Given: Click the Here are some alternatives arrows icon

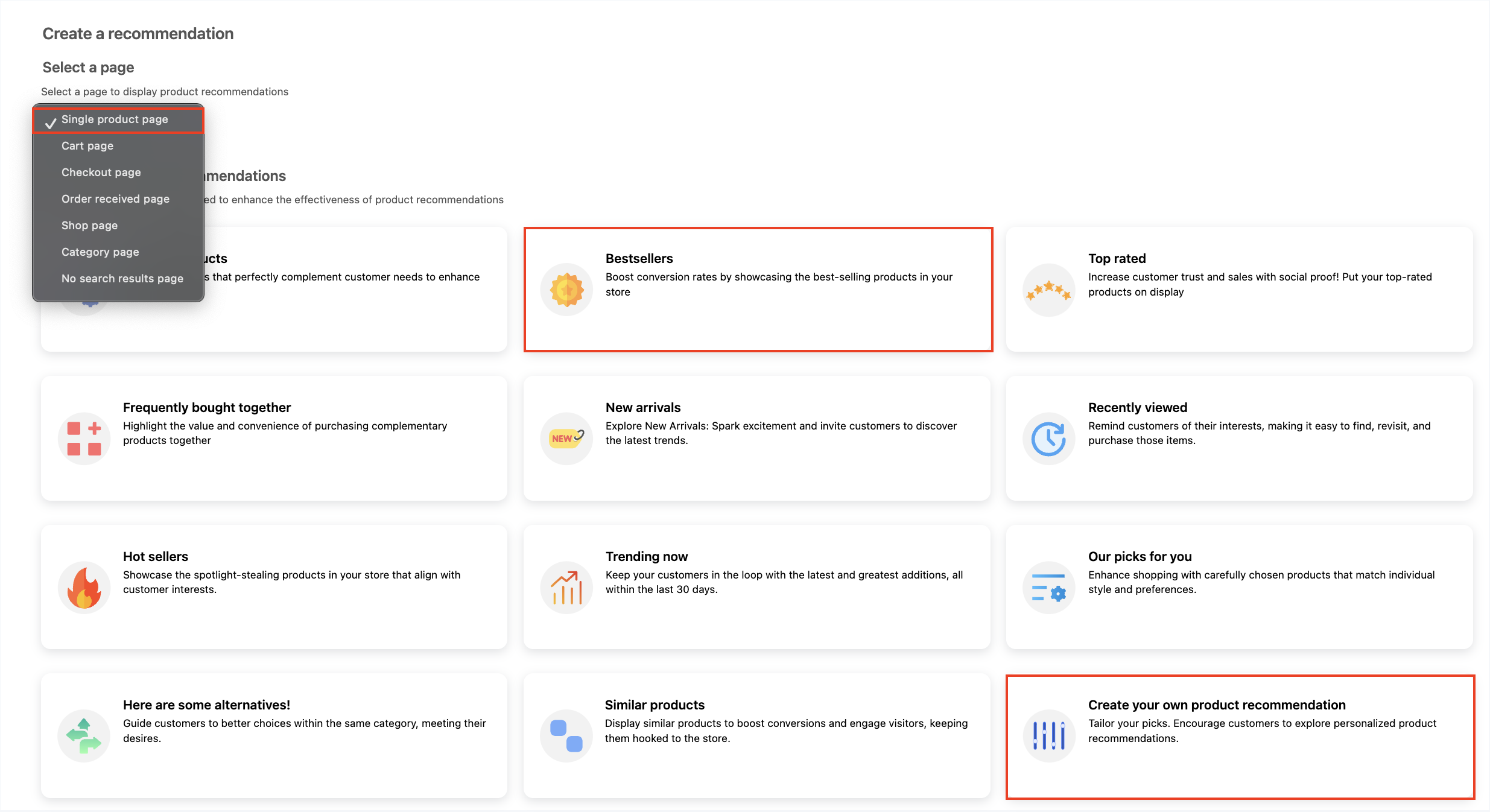Looking at the screenshot, I should point(84,735).
